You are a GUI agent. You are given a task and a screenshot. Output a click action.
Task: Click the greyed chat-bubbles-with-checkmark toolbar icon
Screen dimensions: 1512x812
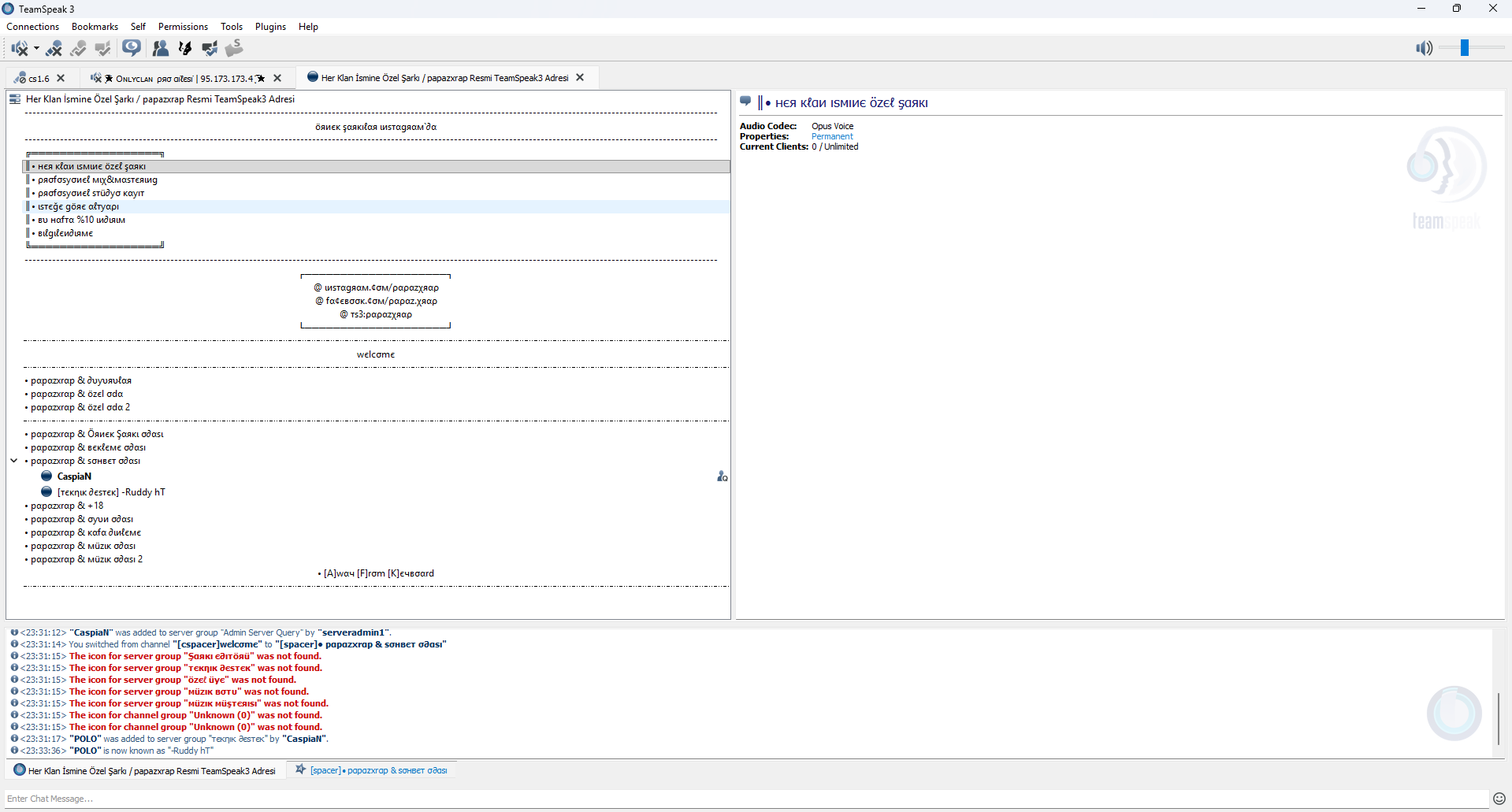tap(103, 49)
